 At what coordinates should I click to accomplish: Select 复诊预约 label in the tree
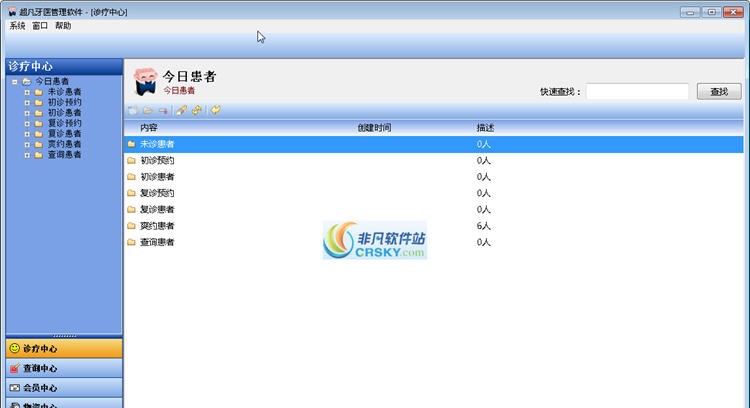tap(64, 123)
